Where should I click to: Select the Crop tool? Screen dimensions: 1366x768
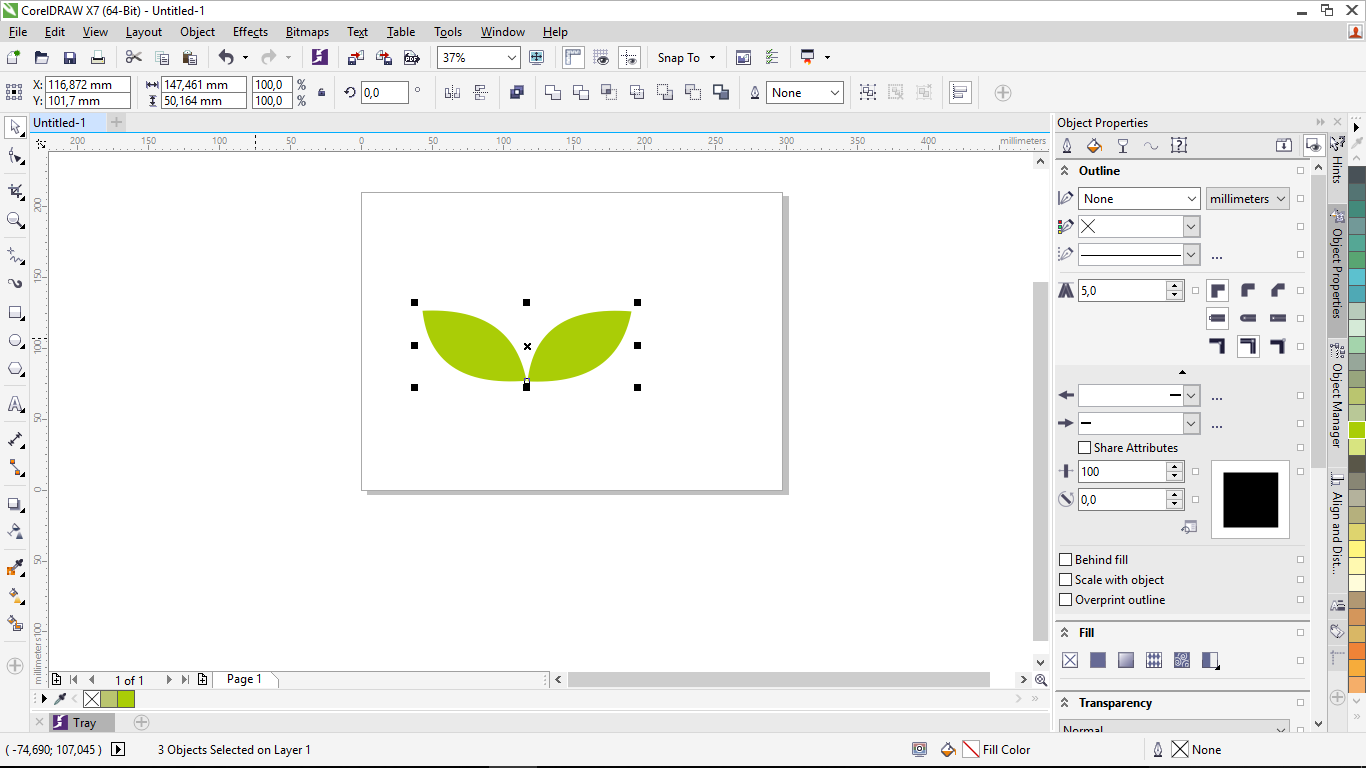click(x=15, y=191)
